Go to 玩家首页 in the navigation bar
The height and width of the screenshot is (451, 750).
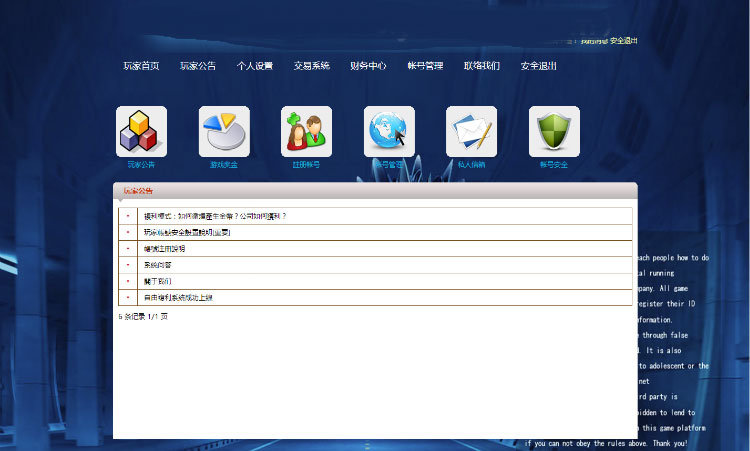141,66
